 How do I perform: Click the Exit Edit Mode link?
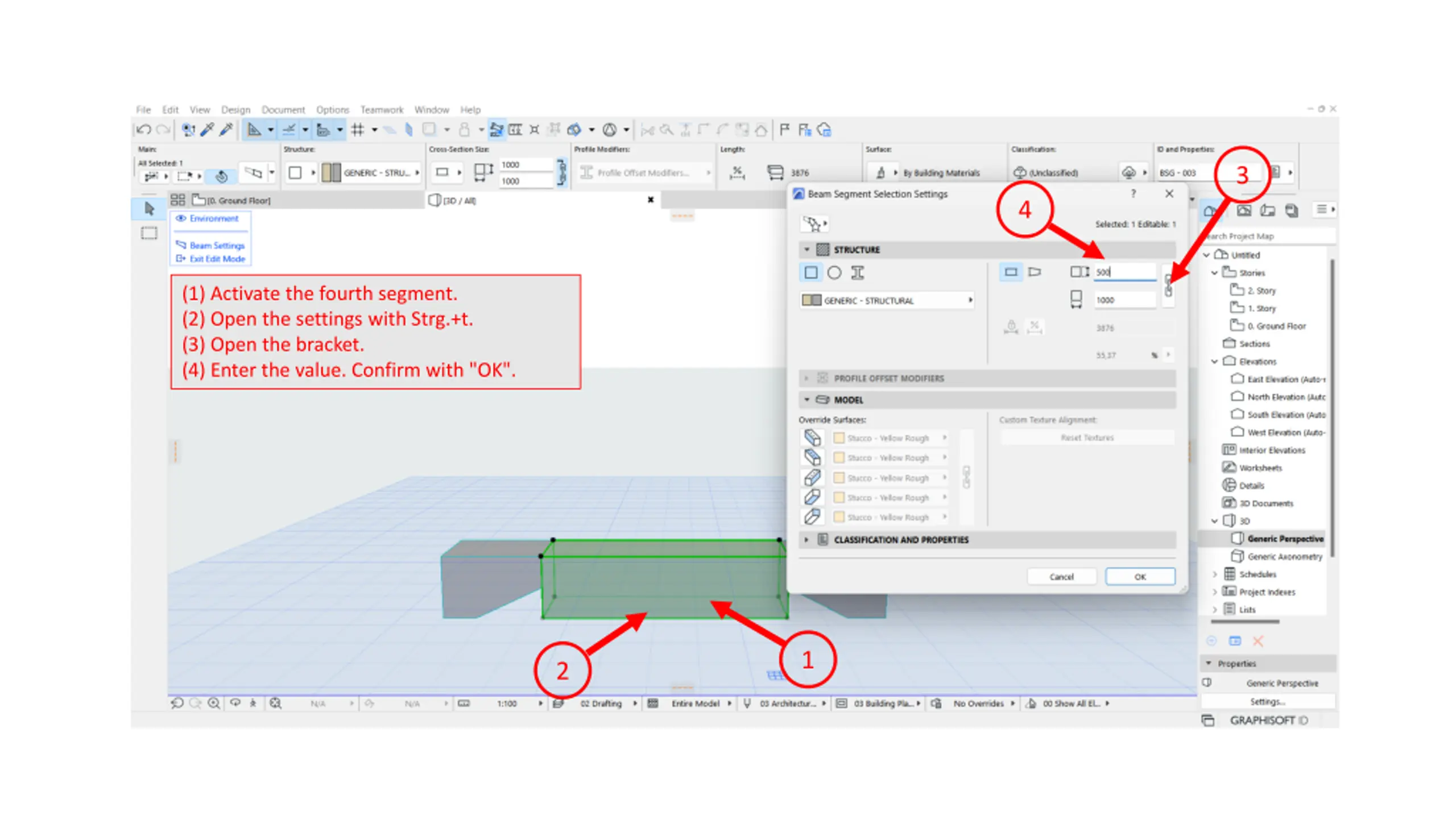coord(217,259)
